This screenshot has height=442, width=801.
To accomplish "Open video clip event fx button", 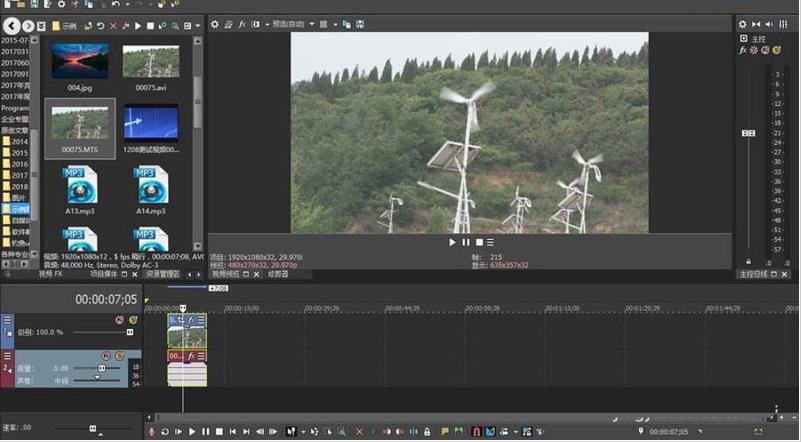I will pos(191,320).
